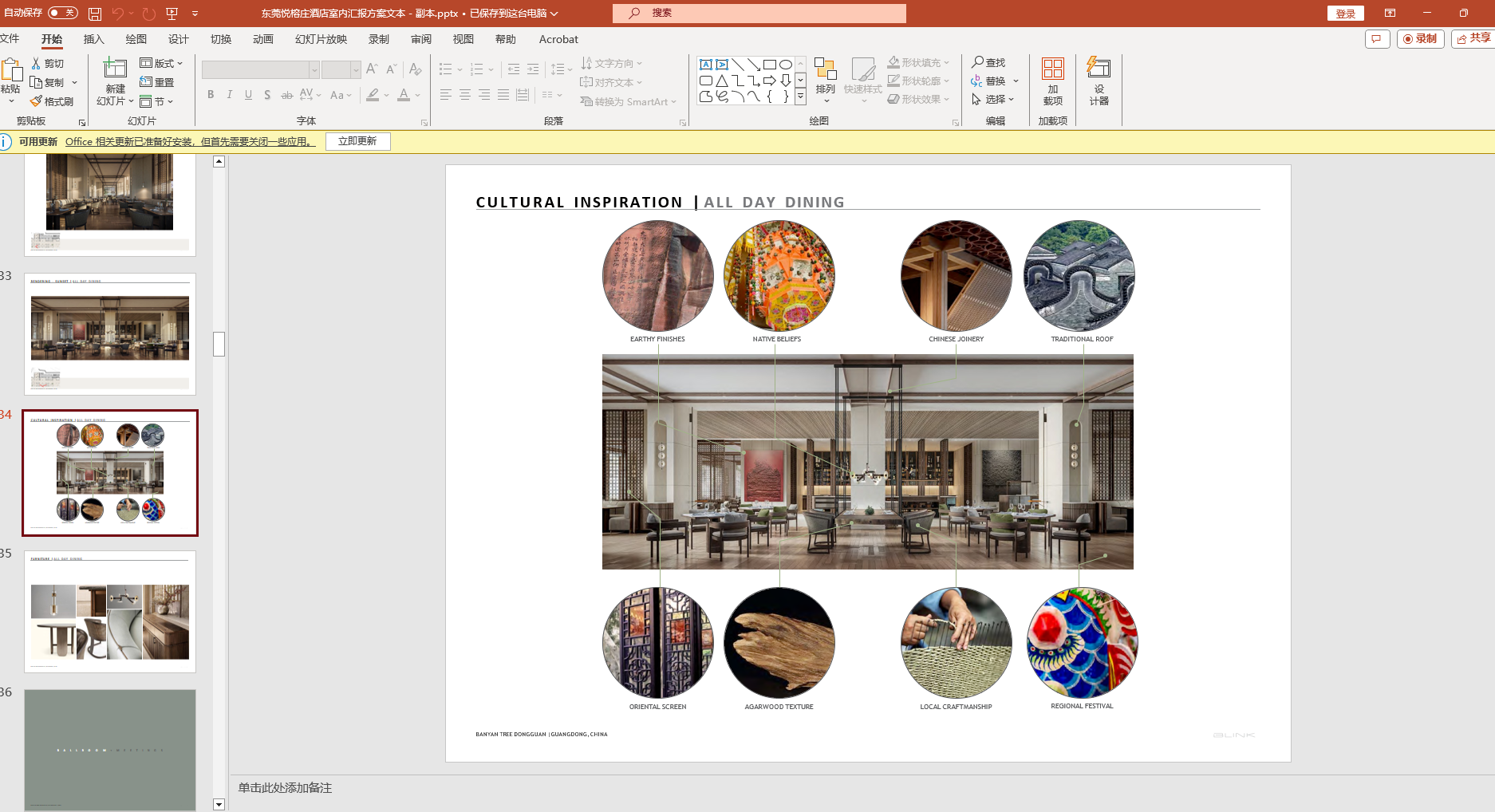This screenshot has width=1495, height=812.
Task: Click Update Now (立即更新) button
Action: [357, 141]
